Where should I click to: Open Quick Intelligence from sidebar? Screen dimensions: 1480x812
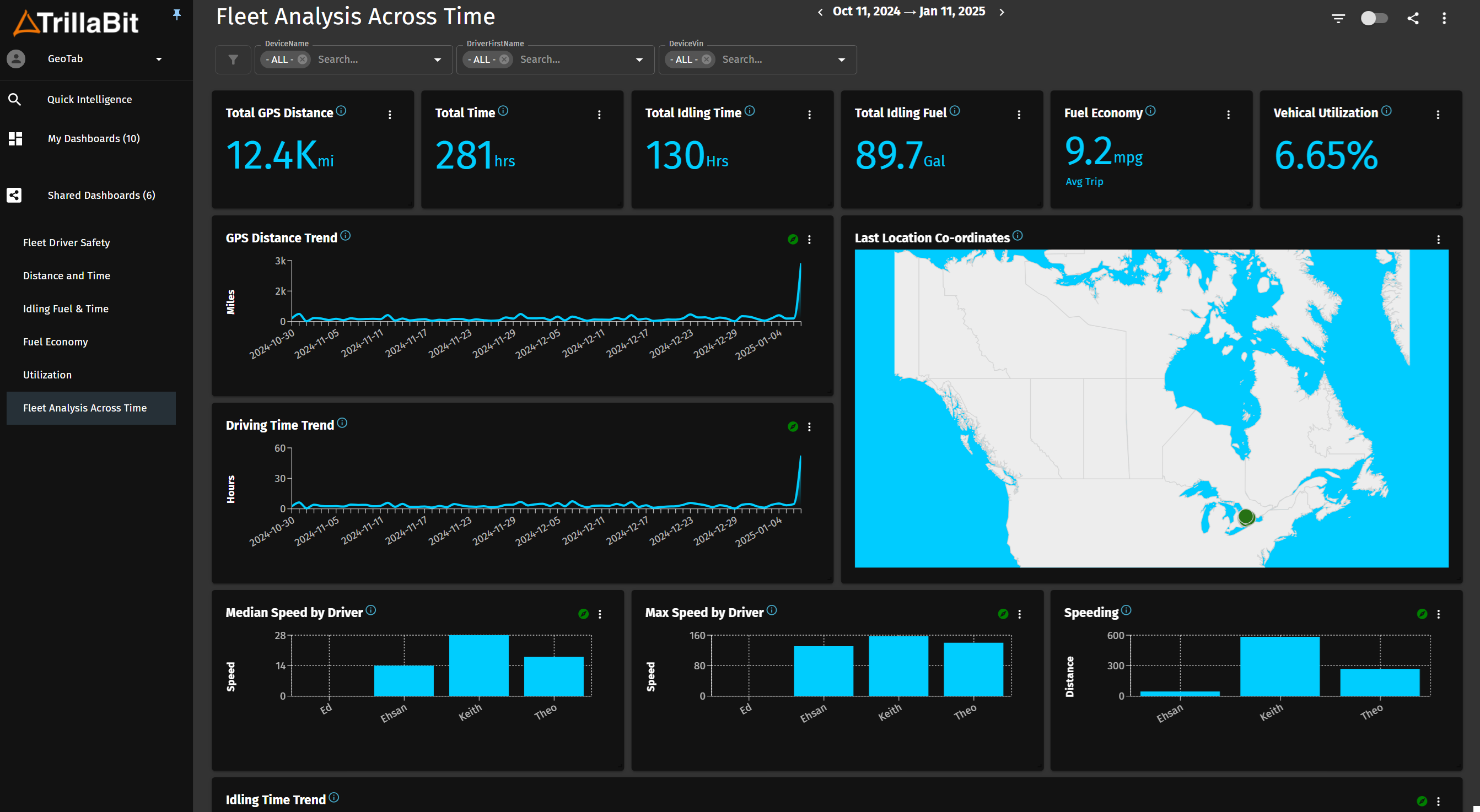89,99
